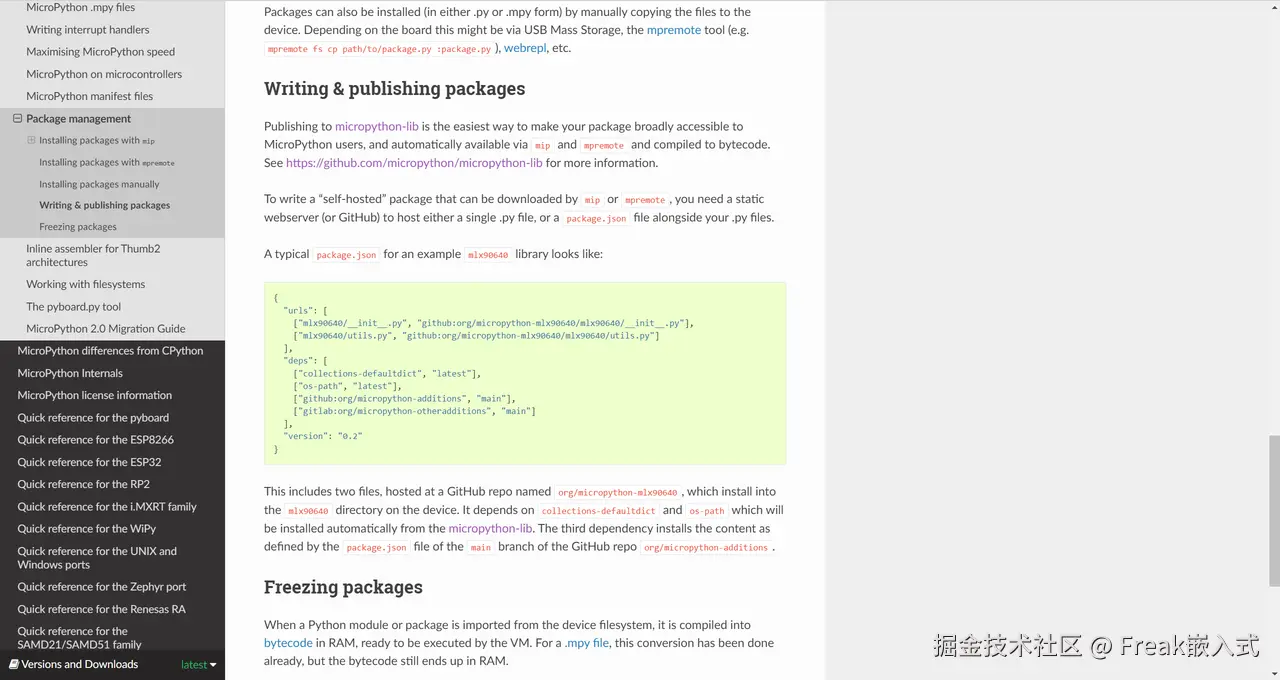Viewport: 1280px width, 680px height.
Task: Open Writing interrupt handlers page
Action: pyautogui.click(x=88, y=30)
